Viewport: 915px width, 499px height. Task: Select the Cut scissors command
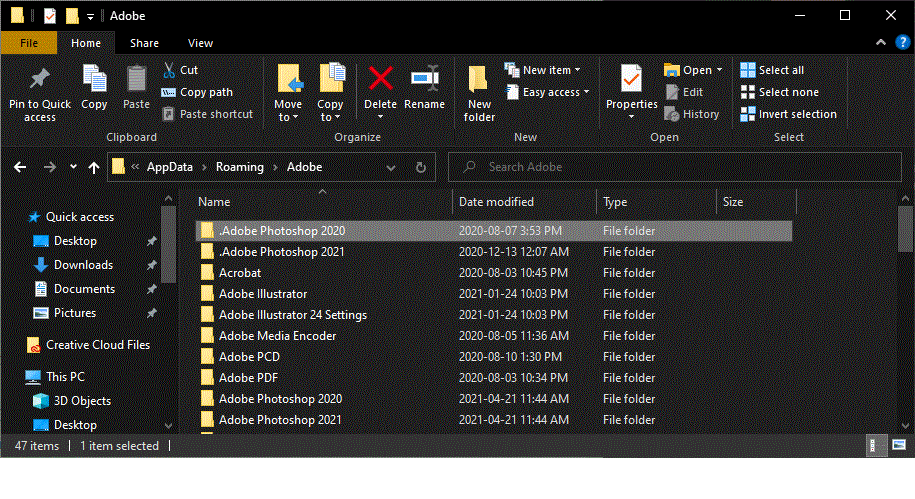coord(180,70)
